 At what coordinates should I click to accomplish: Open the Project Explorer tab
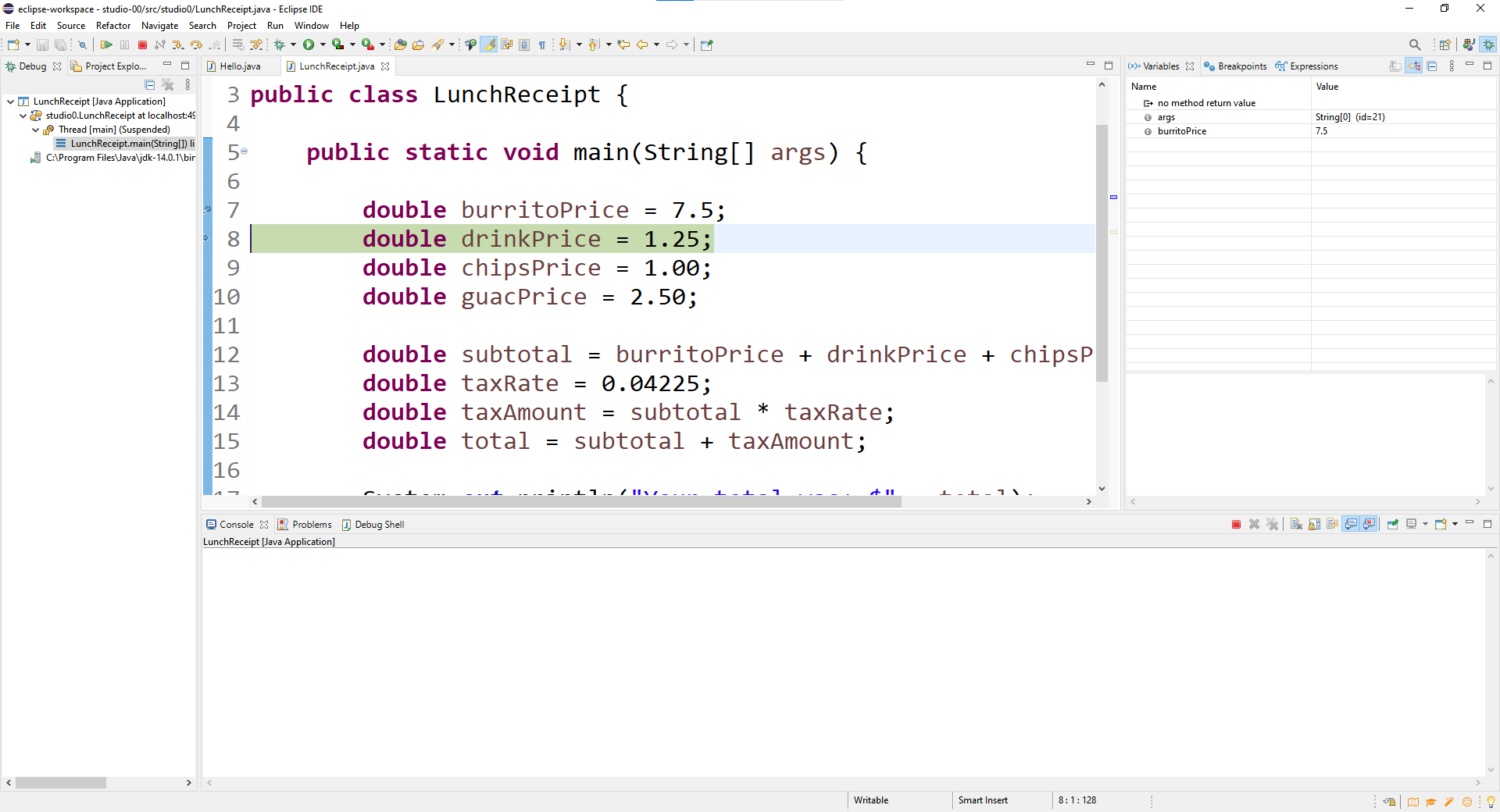click(x=109, y=66)
